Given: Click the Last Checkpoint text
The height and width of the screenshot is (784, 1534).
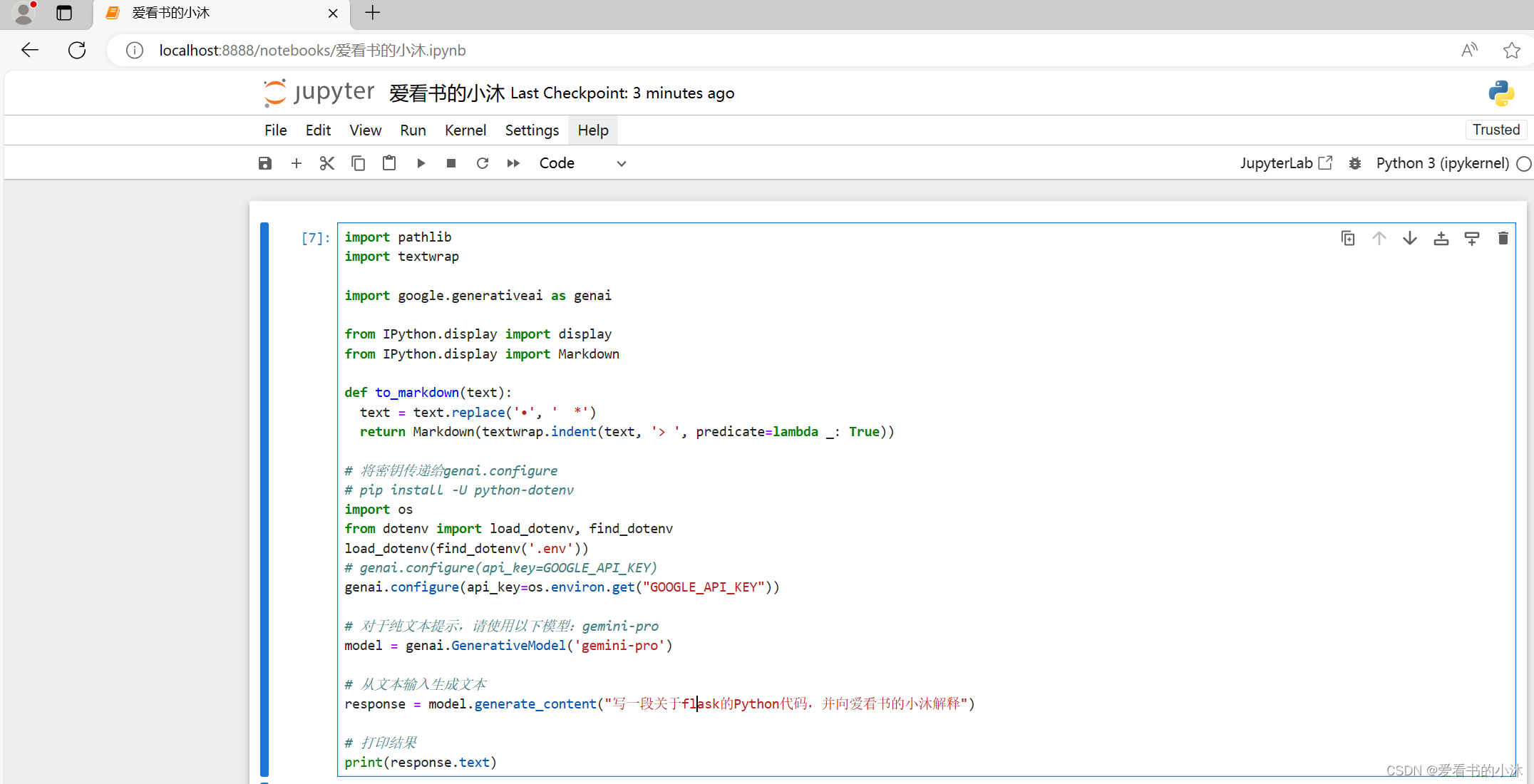Looking at the screenshot, I should (622, 93).
